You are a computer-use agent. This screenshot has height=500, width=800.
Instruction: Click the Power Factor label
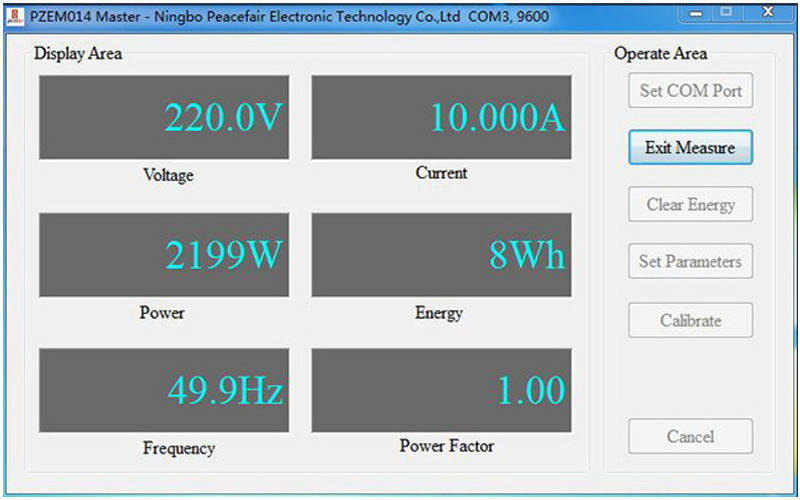447,445
